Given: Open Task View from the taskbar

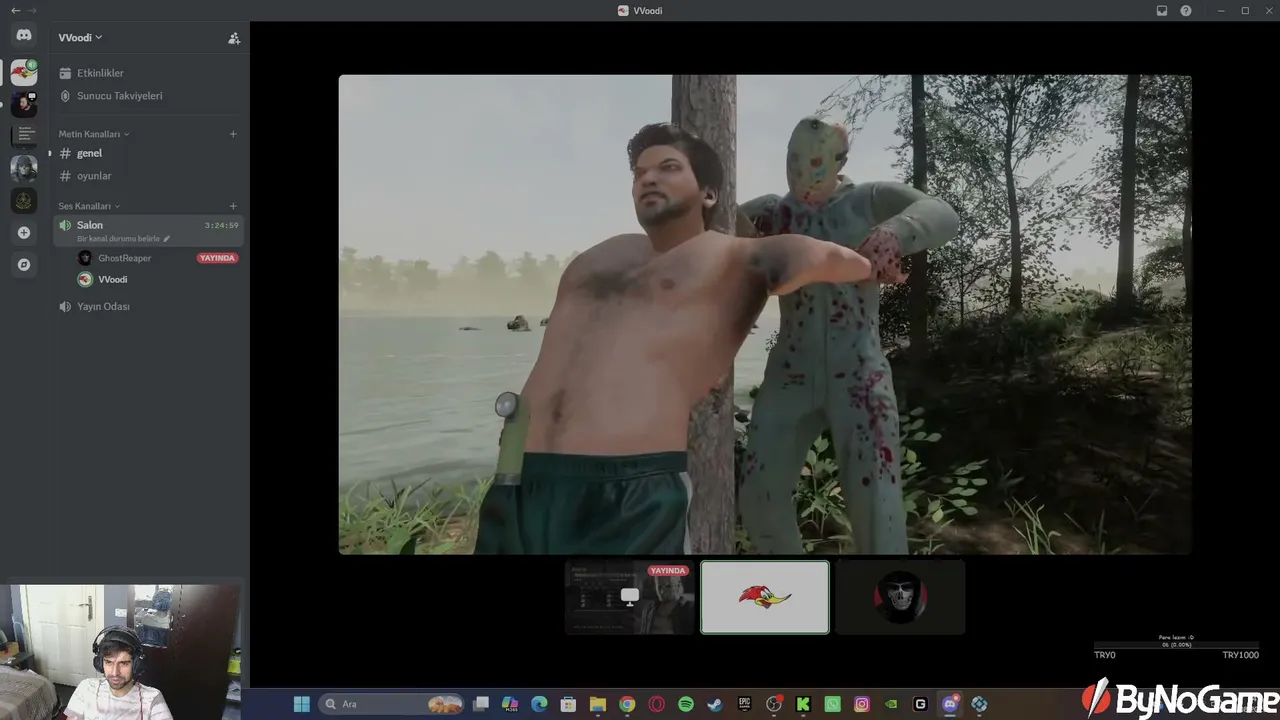Looking at the screenshot, I should pos(481,704).
